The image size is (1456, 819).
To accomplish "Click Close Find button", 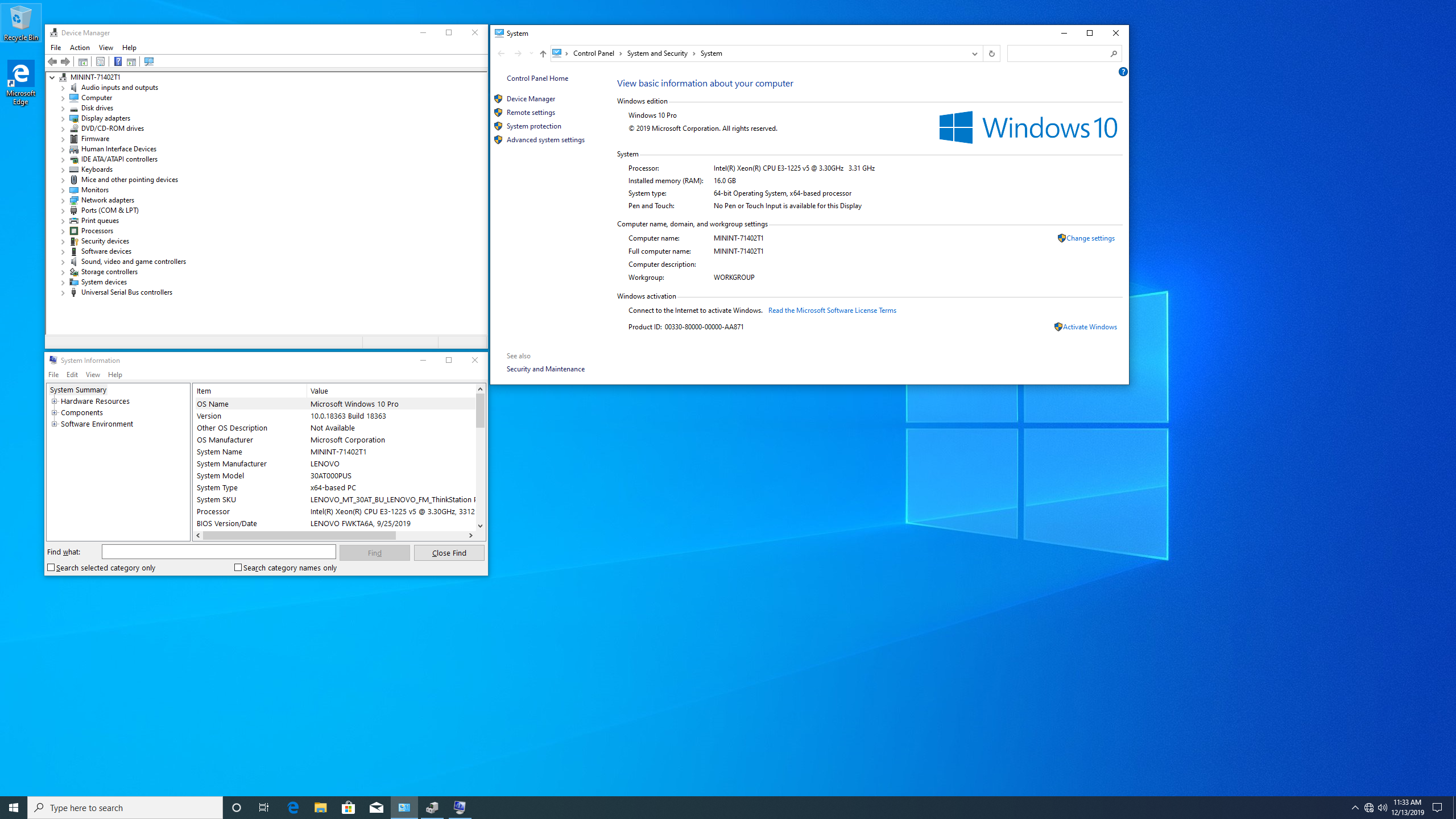I will [x=449, y=553].
